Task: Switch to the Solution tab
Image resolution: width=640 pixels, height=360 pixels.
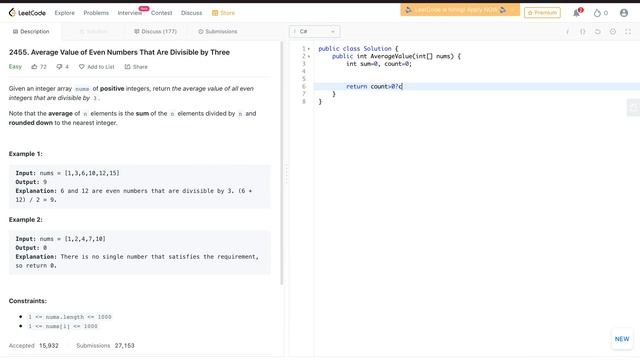Action: pyautogui.click(x=93, y=31)
